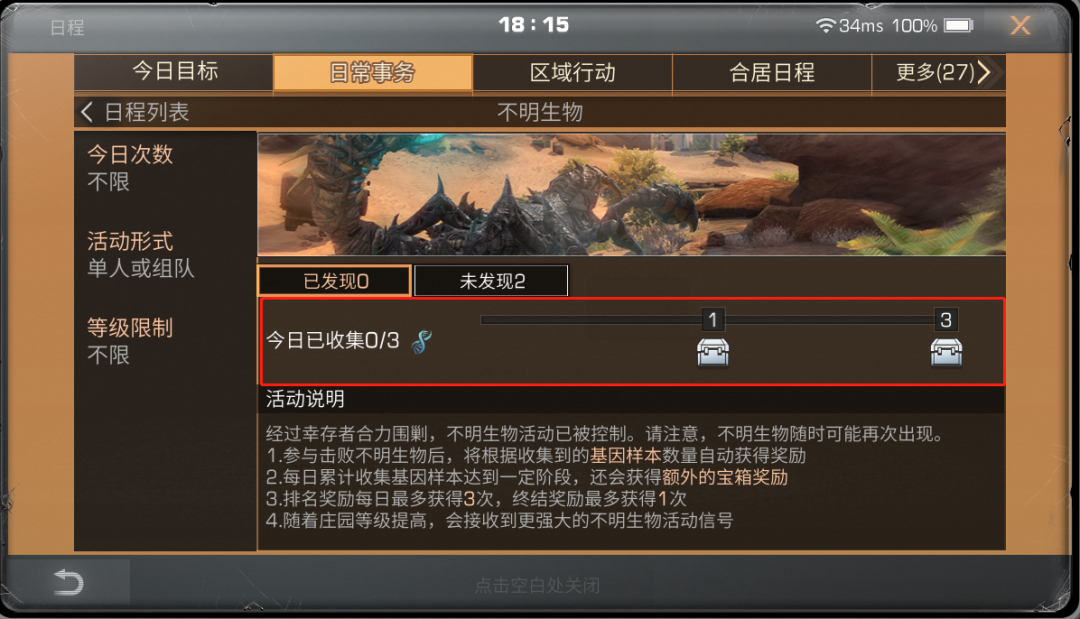Switch to the 今日目标 tab

(174, 72)
